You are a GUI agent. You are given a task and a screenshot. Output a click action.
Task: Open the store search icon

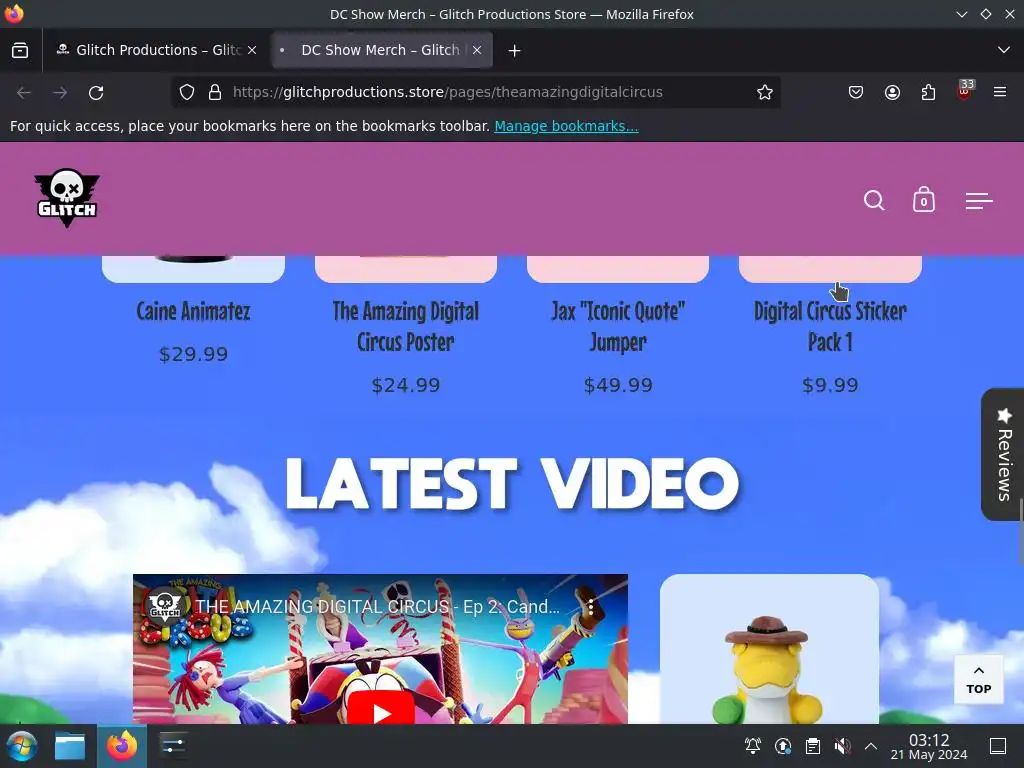(x=874, y=200)
